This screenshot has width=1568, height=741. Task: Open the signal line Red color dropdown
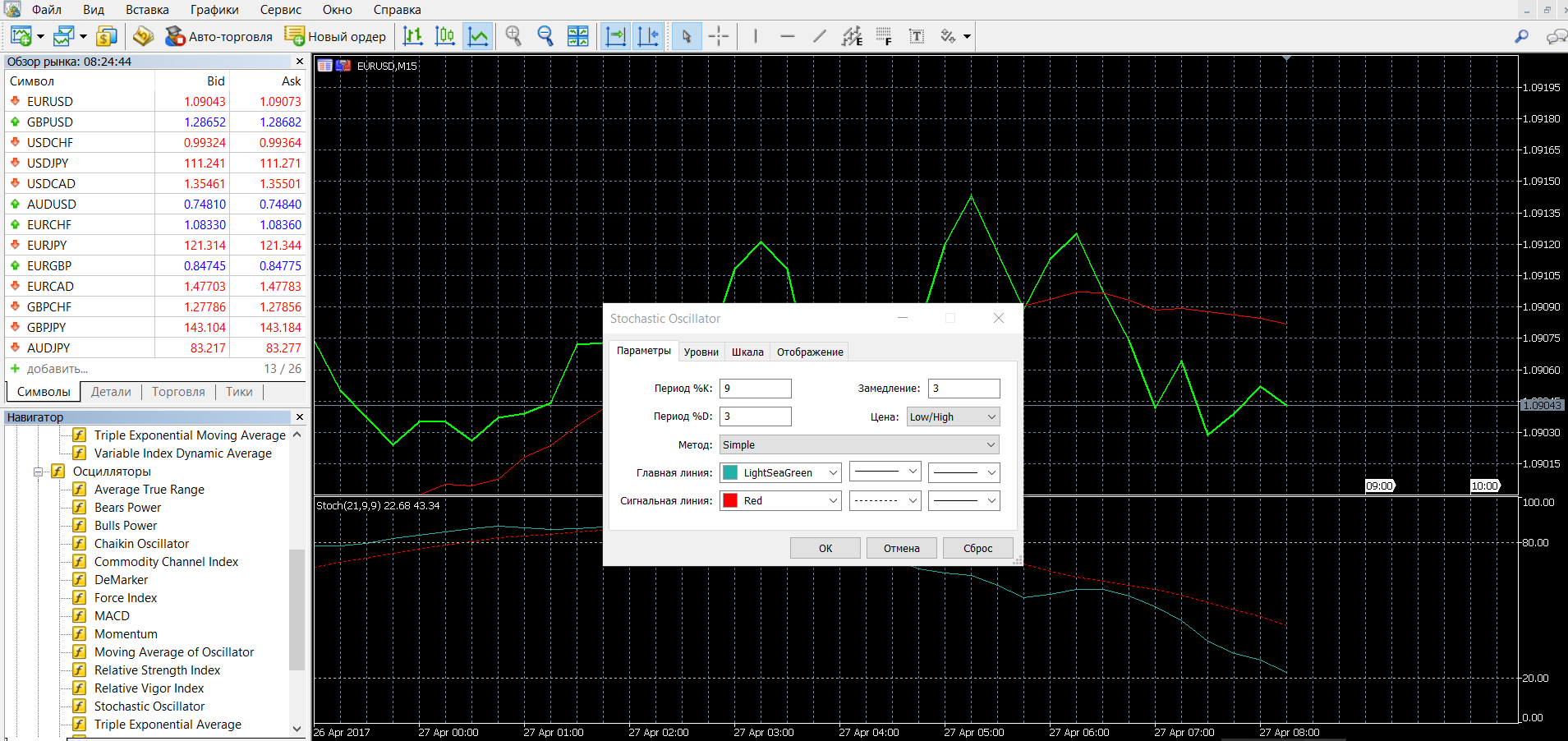tap(780, 500)
